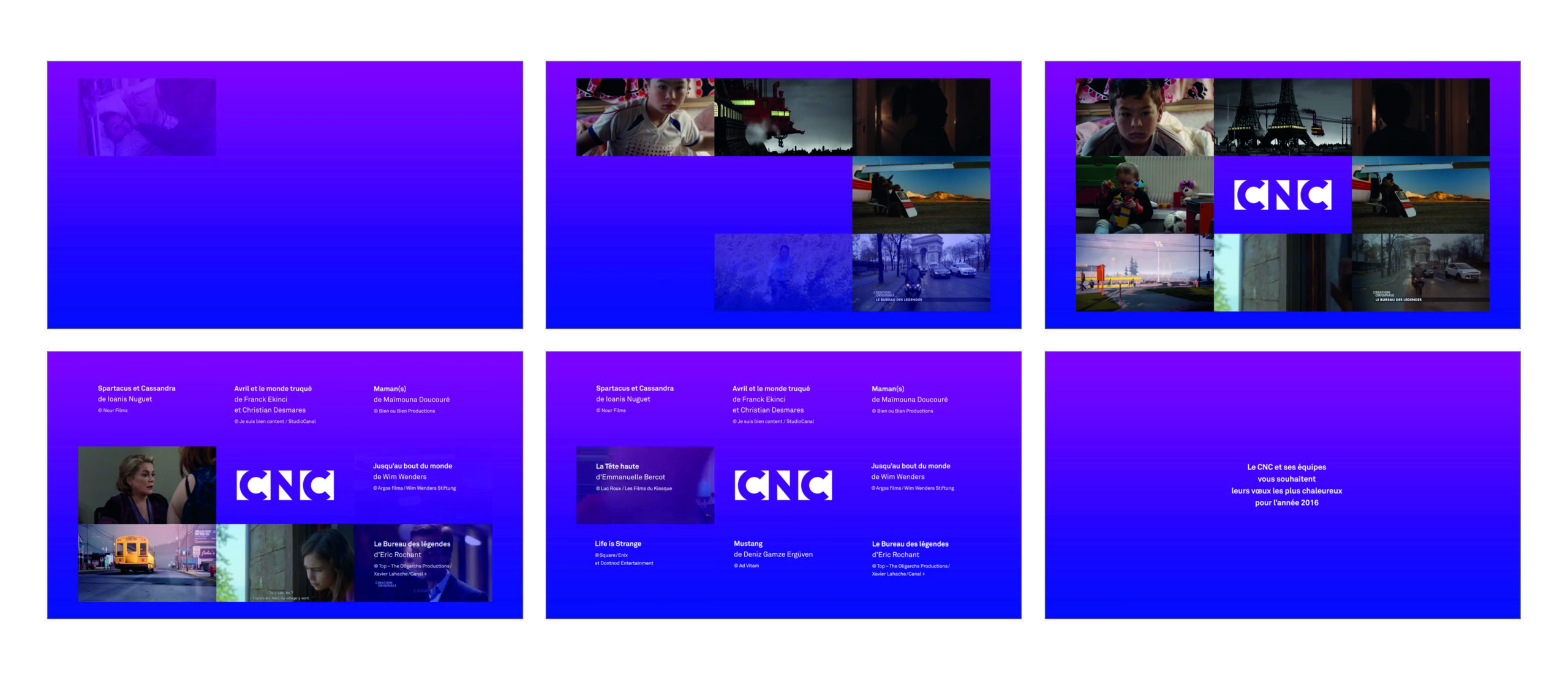Click the d'Emmanuelle Bercot credit line
This screenshot has height=693, width=1568.
(x=630, y=477)
